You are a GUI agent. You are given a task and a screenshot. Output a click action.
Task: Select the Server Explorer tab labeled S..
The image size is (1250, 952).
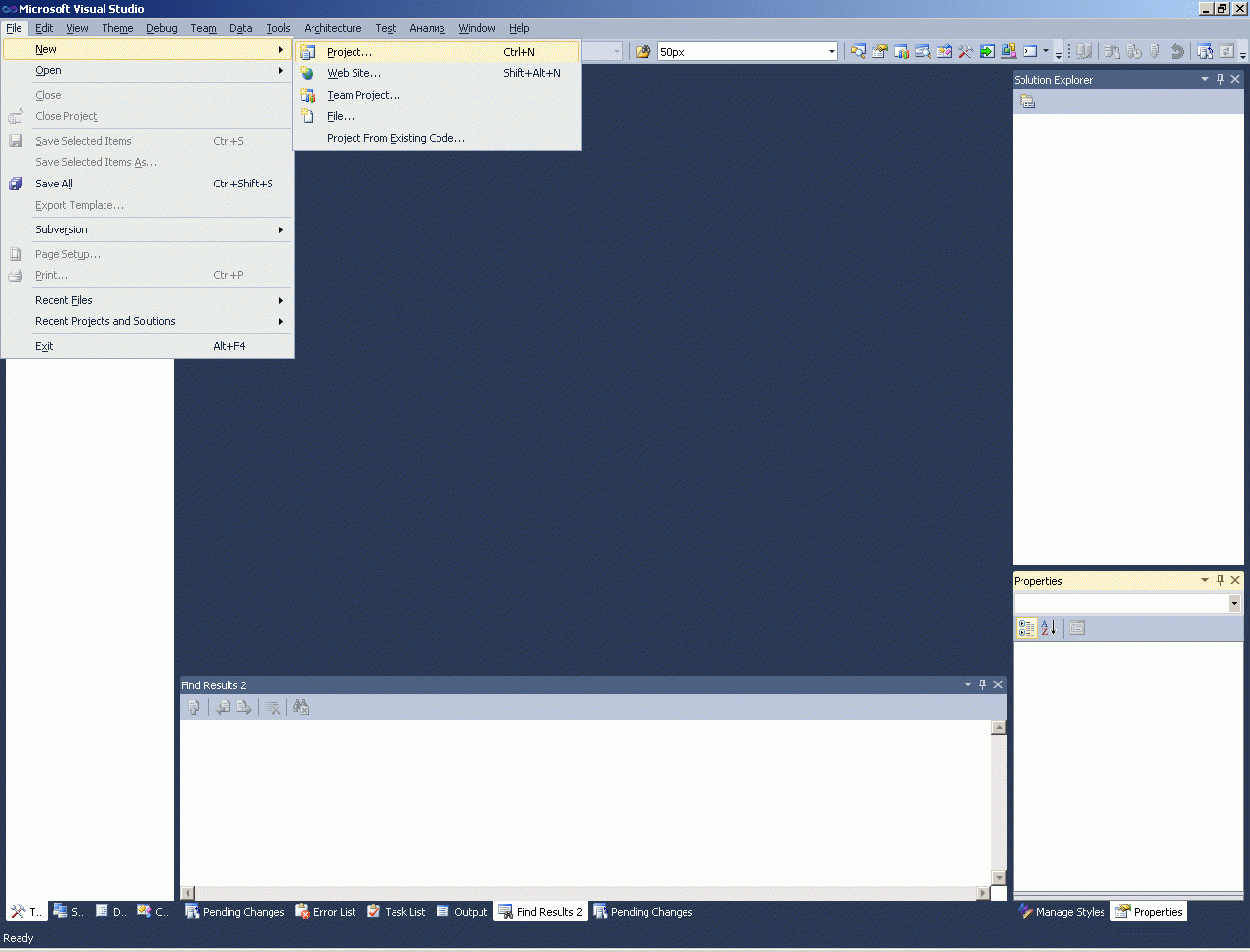tap(68, 912)
